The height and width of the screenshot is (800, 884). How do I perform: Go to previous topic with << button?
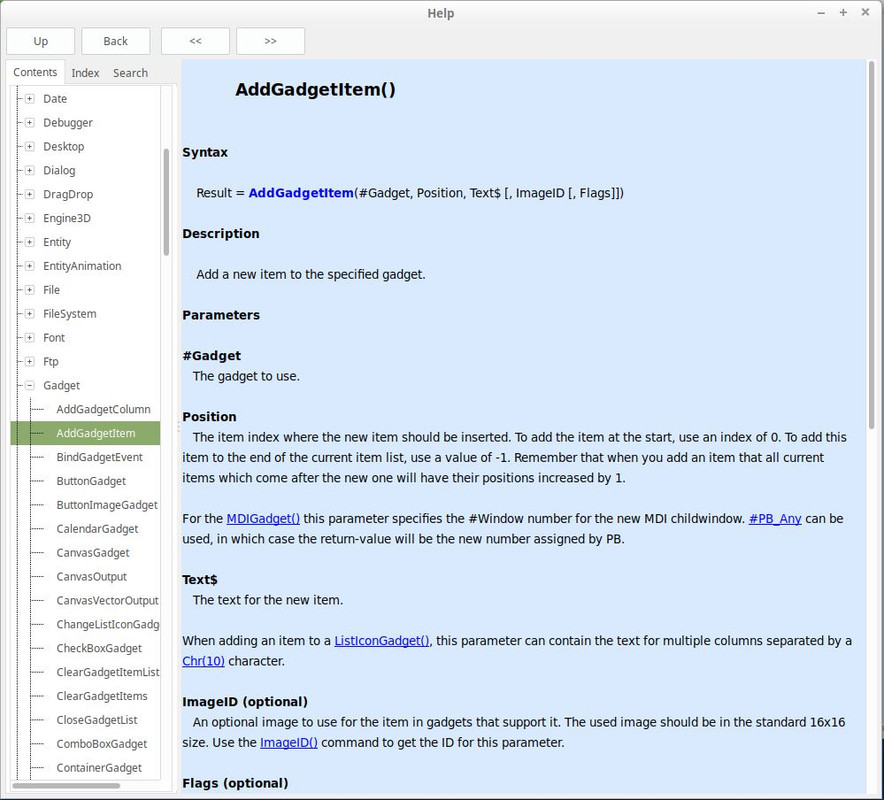point(195,41)
